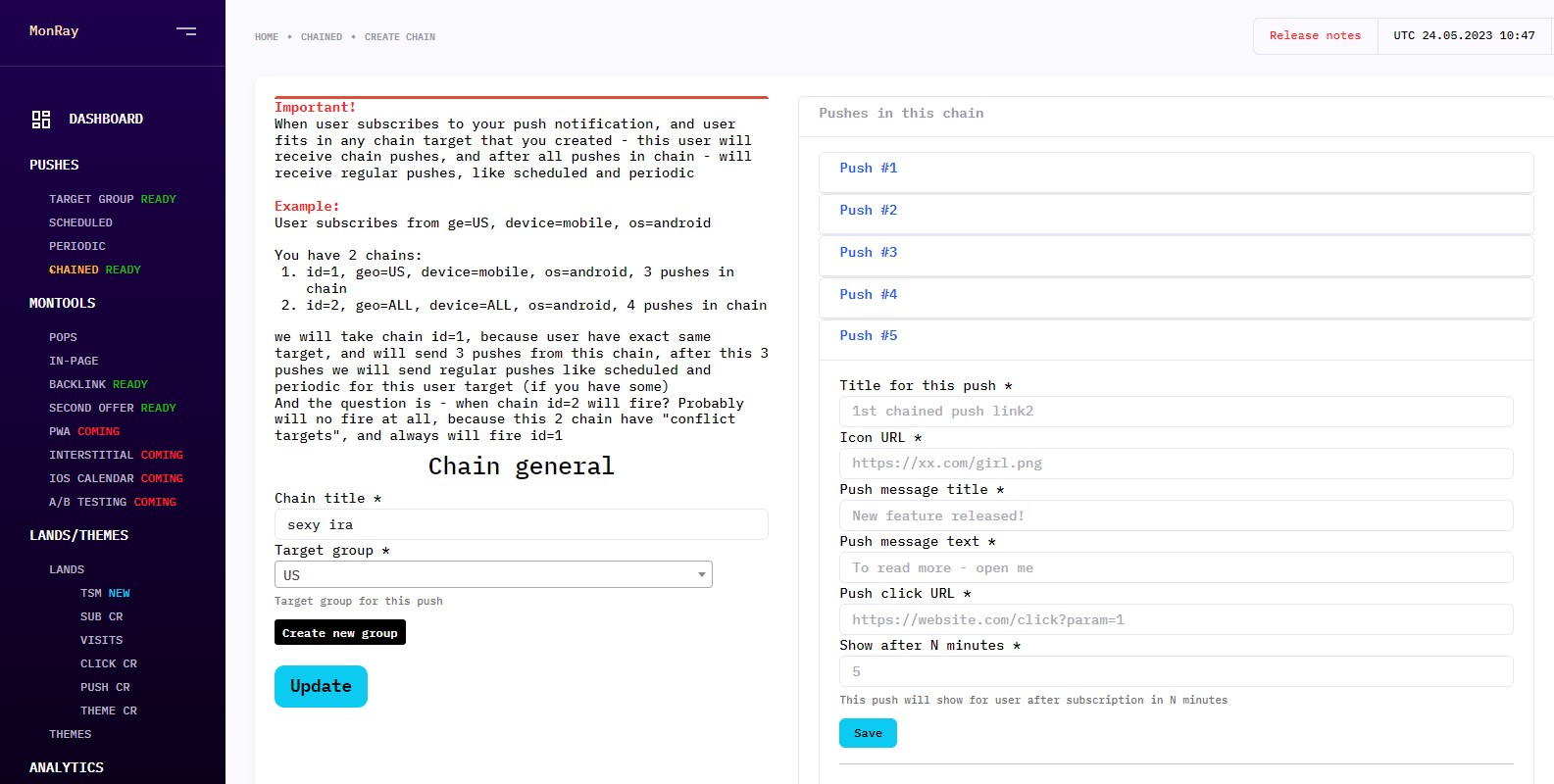
Task: Click the red Example: heading
Action: coord(307,207)
